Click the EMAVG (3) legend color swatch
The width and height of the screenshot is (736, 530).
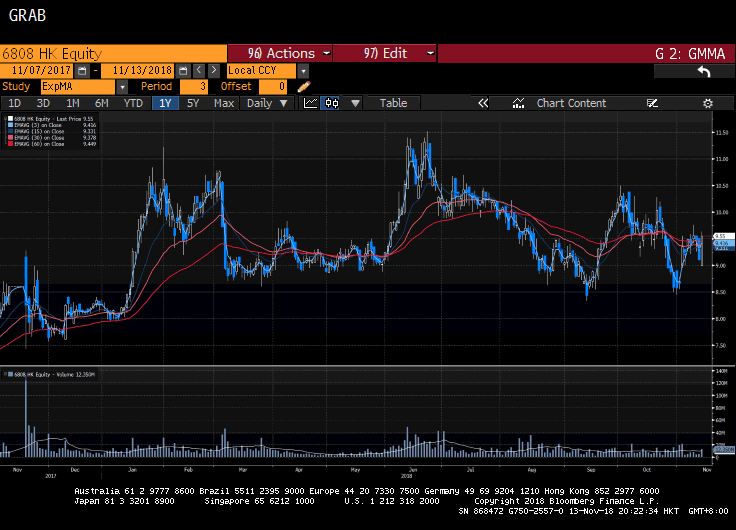point(10,125)
